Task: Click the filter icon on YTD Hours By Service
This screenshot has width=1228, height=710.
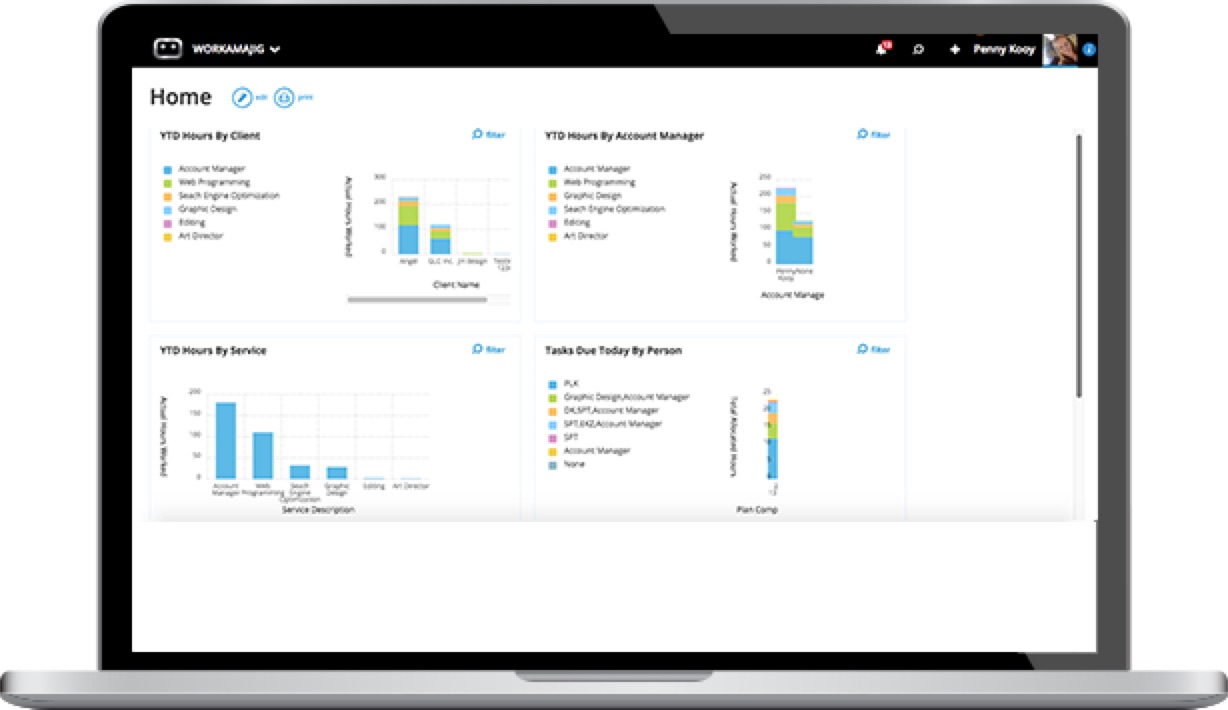Action: (x=488, y=349)
